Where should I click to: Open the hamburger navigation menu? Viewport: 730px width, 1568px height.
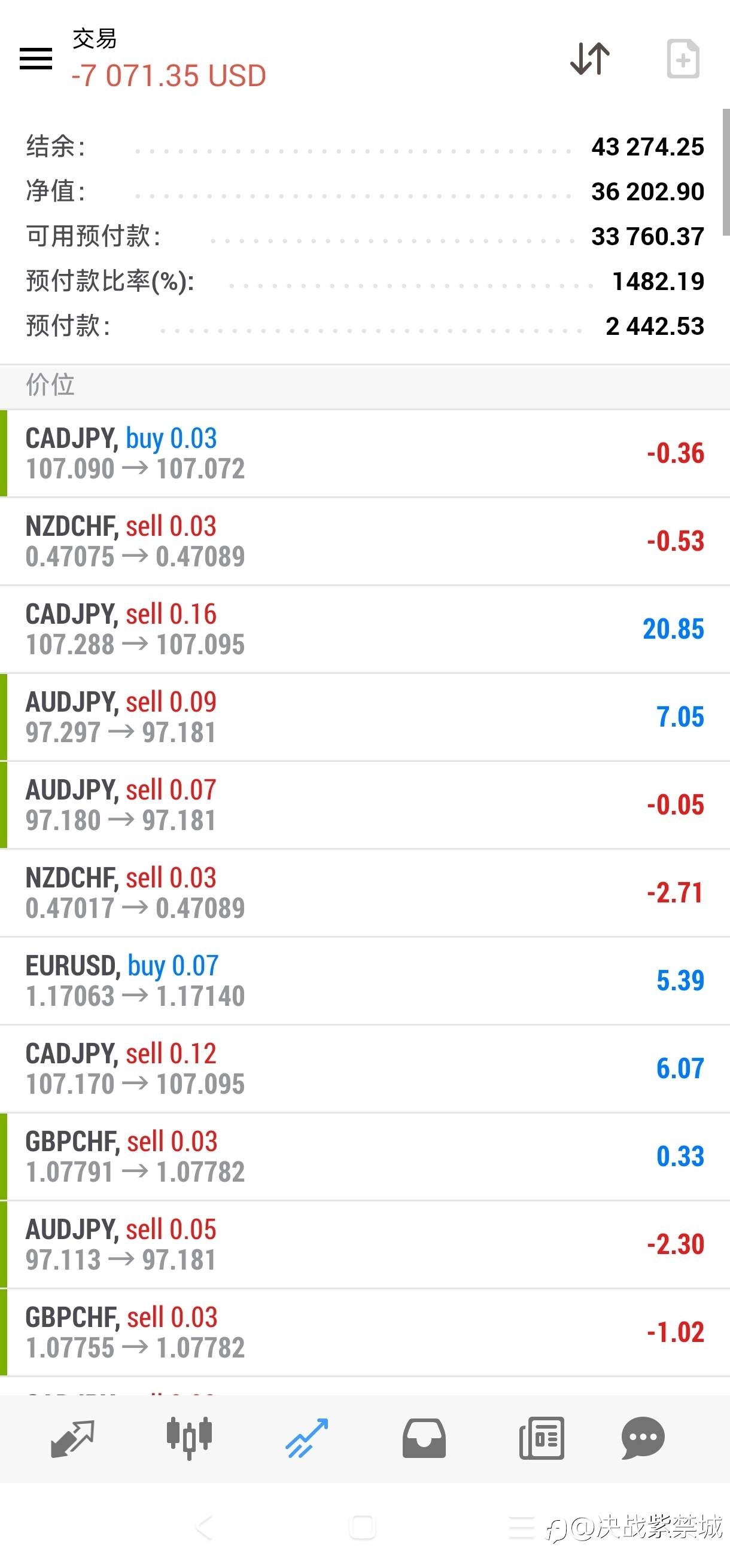point(36,59)
